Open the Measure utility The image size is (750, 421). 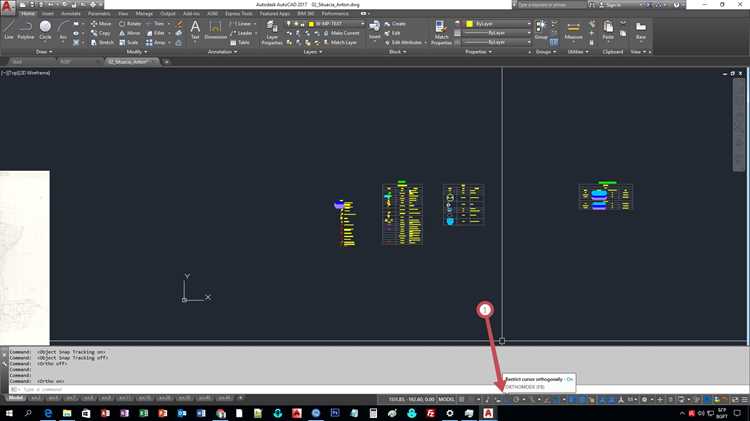click(x=574, y=30)
